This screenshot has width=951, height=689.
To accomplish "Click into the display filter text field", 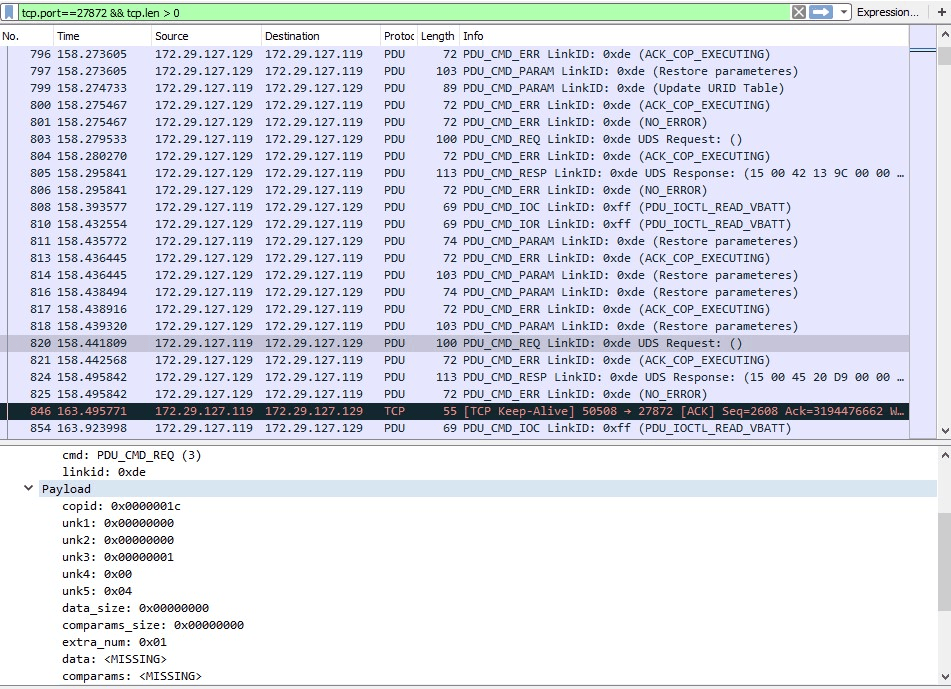I will pos(400,12).
